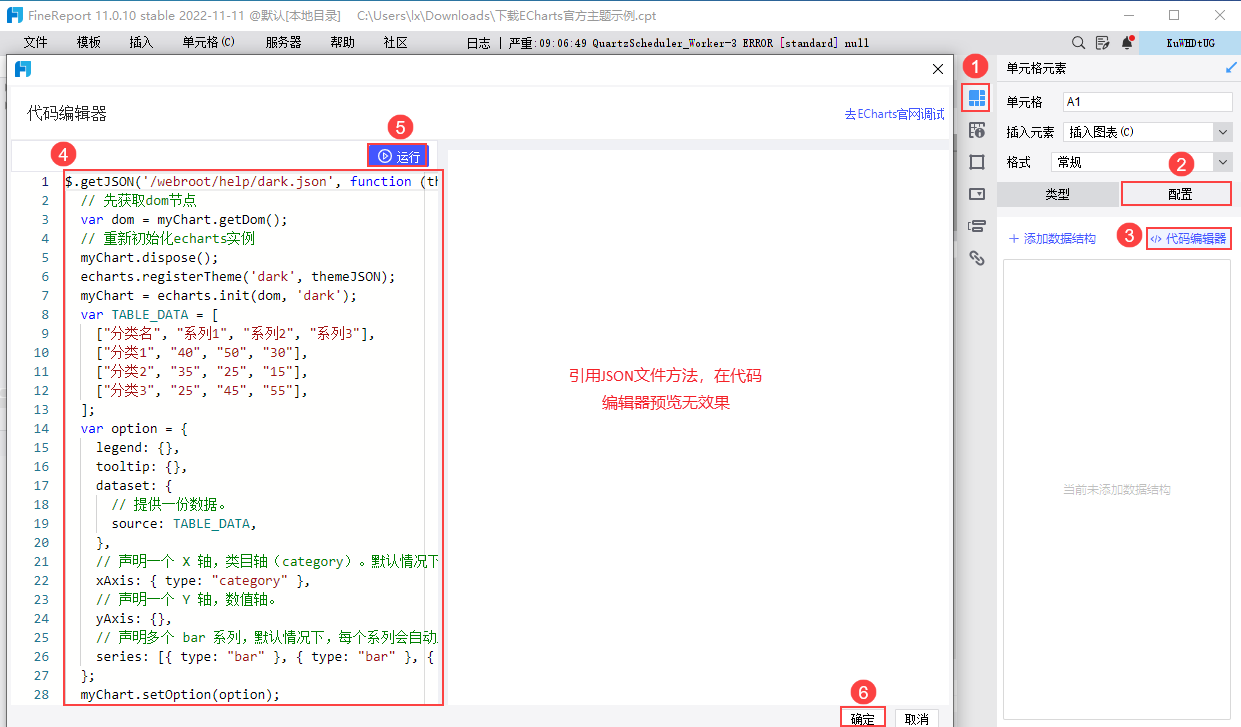
Task: Cancel the dialog with 取消
Action: pyautogui.click(x=916, y=719)
